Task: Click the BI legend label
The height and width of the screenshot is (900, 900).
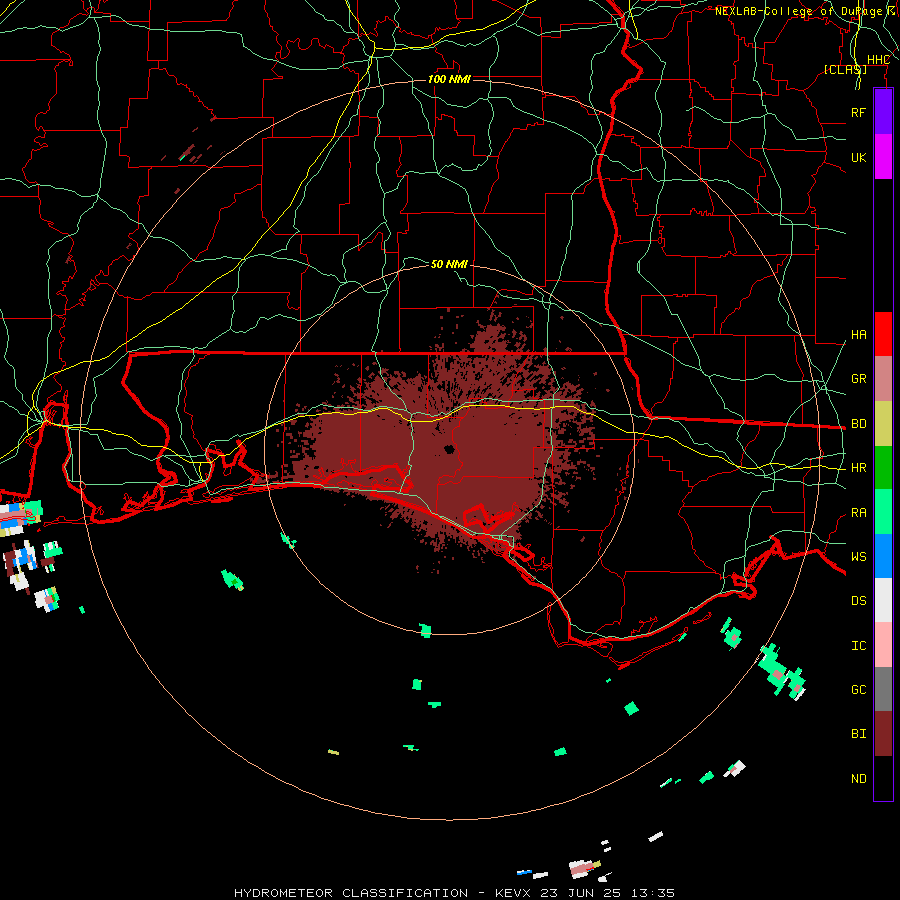Action: 858,734
